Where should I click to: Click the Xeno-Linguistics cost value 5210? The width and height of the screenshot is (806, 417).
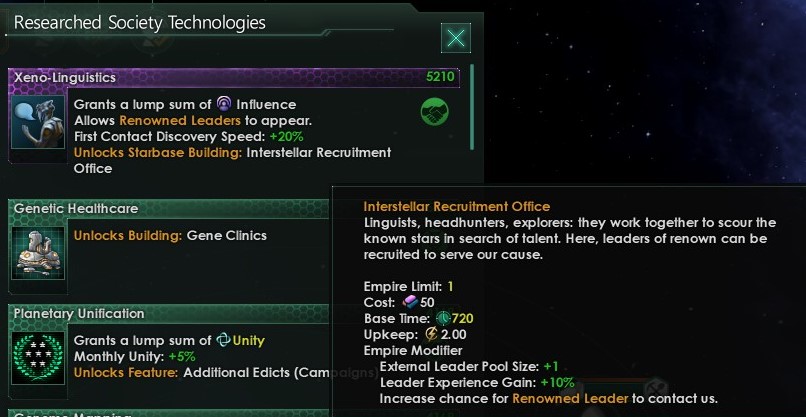440,77
